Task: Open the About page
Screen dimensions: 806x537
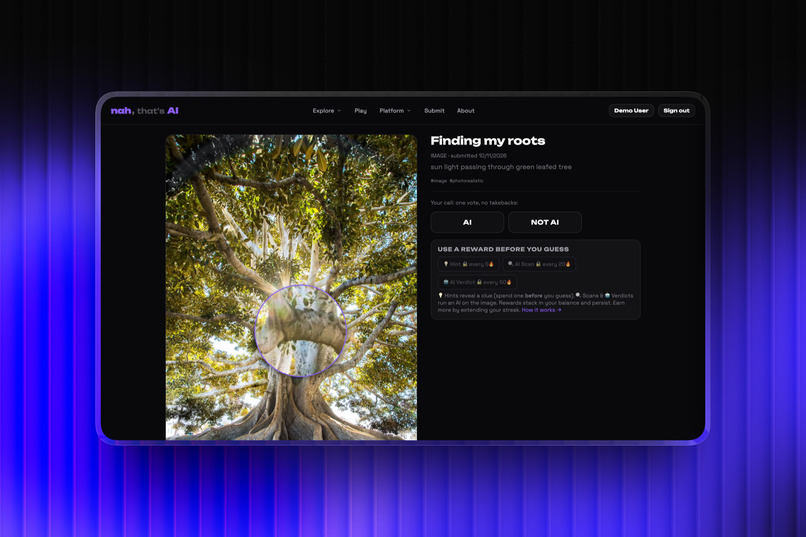Action: click(465, 110)
